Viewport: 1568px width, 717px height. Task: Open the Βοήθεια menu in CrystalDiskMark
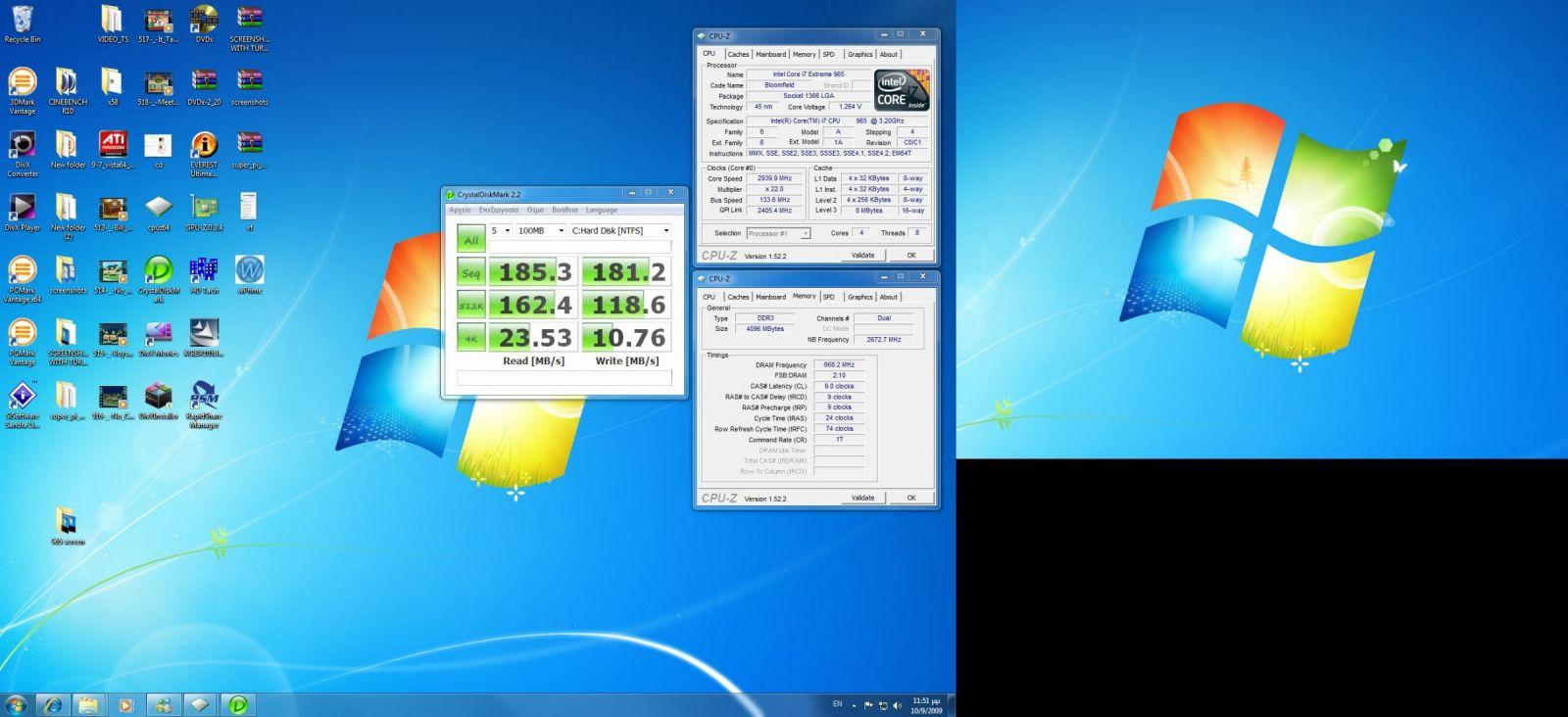point(564,210)
